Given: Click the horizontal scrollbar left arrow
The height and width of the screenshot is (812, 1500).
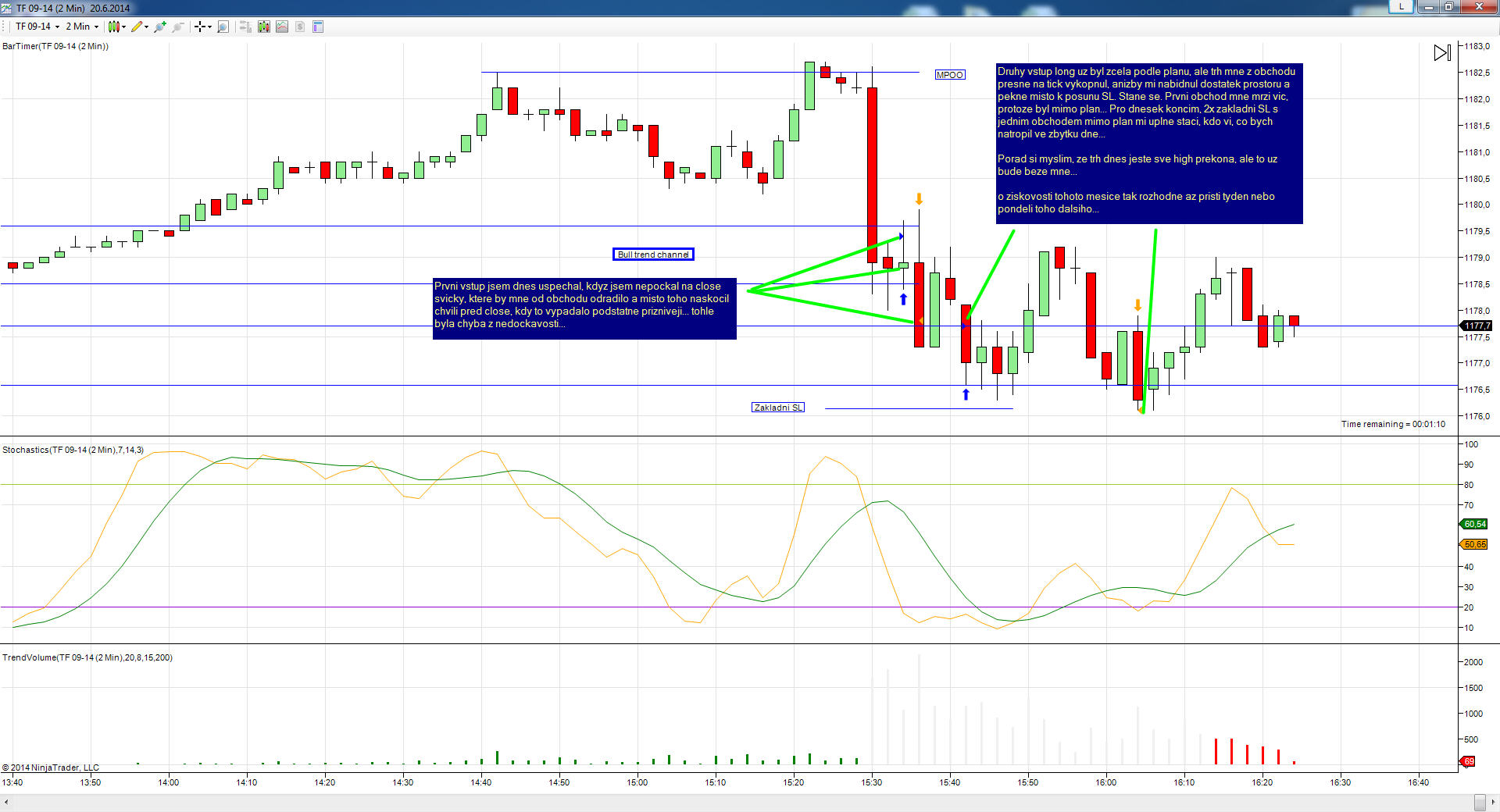Looking at the screenshot, I should point(6,803).
